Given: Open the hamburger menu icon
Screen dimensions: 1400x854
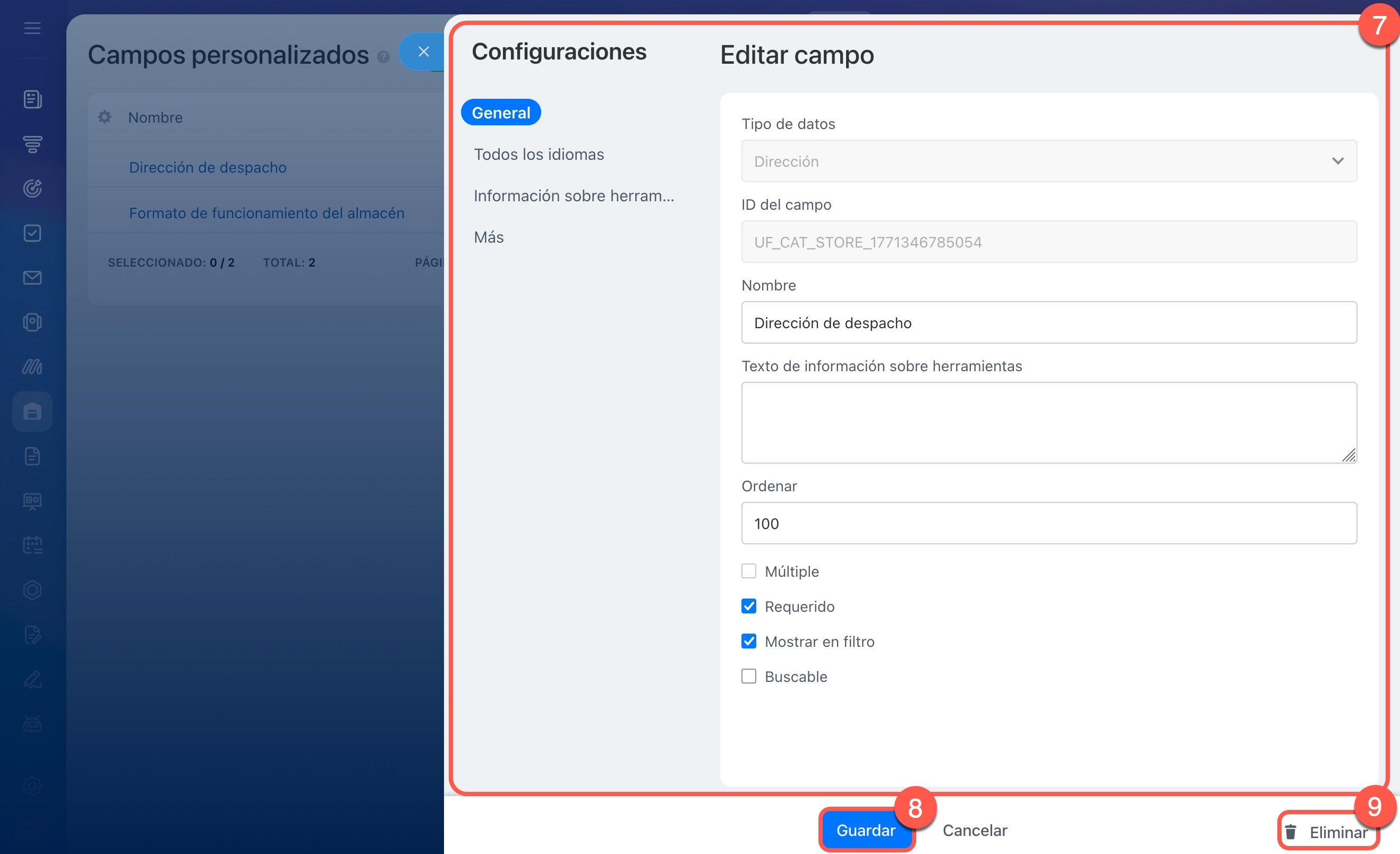Looking at the screenshot, I should click(x=32, y=28).
